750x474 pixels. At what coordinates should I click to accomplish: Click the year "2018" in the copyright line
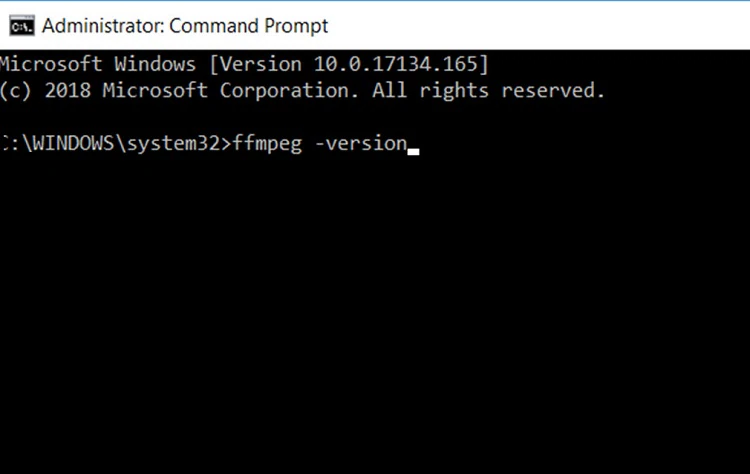pos(67,91)
